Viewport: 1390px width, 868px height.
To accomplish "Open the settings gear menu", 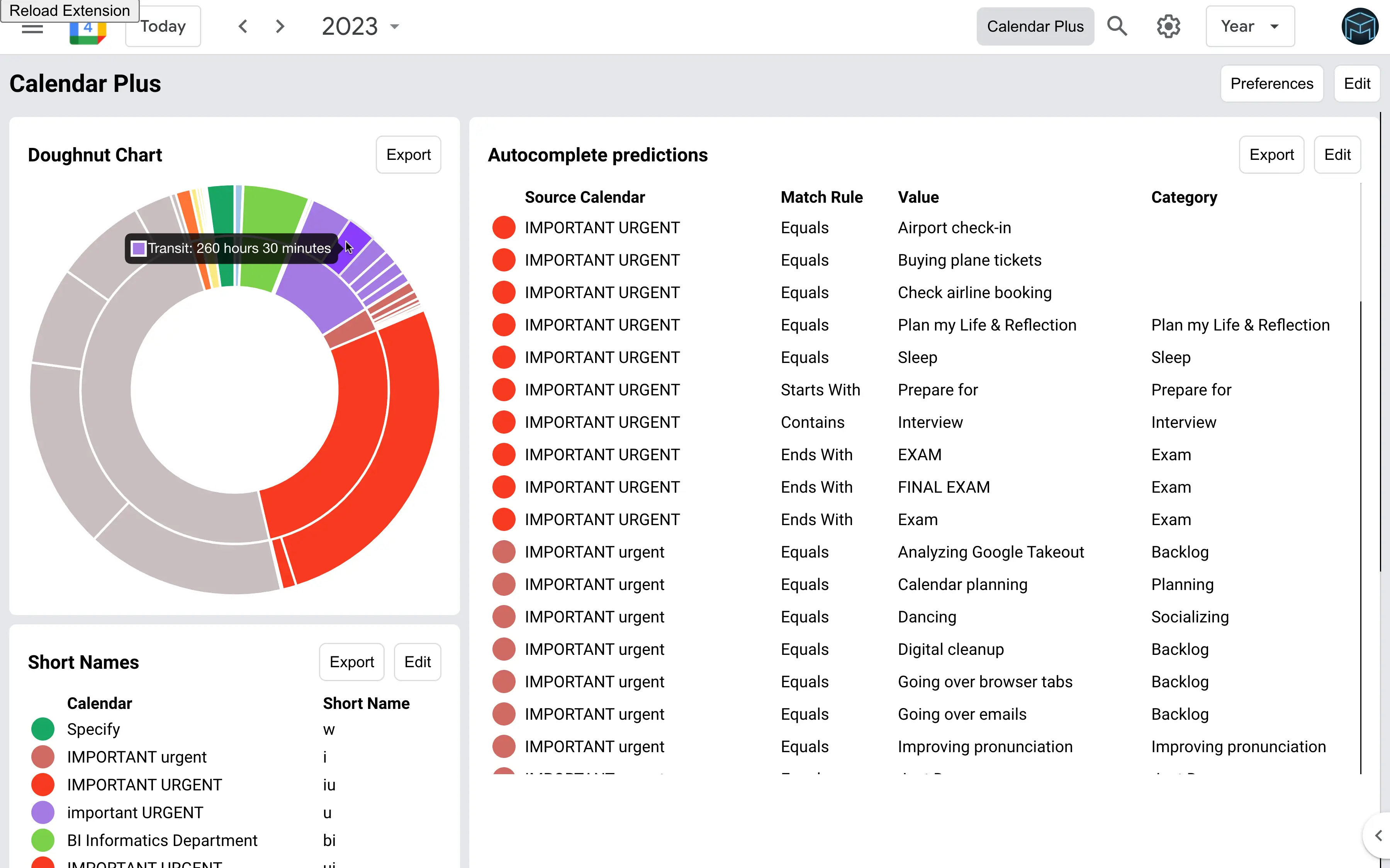I will click(x=1168, y=26).
